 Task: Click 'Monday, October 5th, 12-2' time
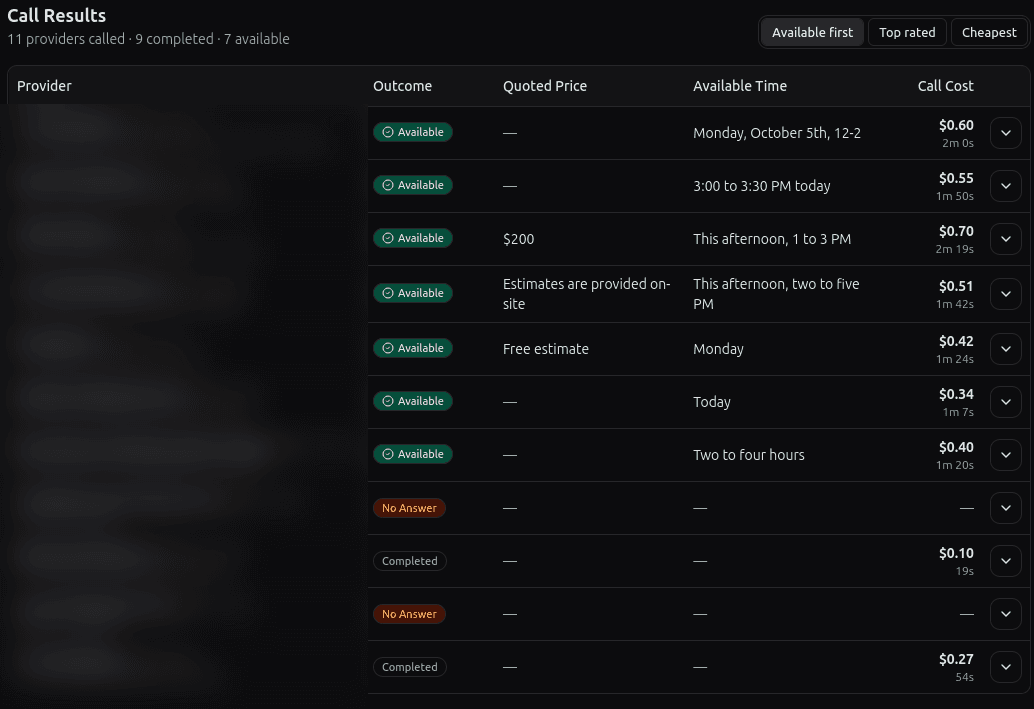tap(777, 133)
